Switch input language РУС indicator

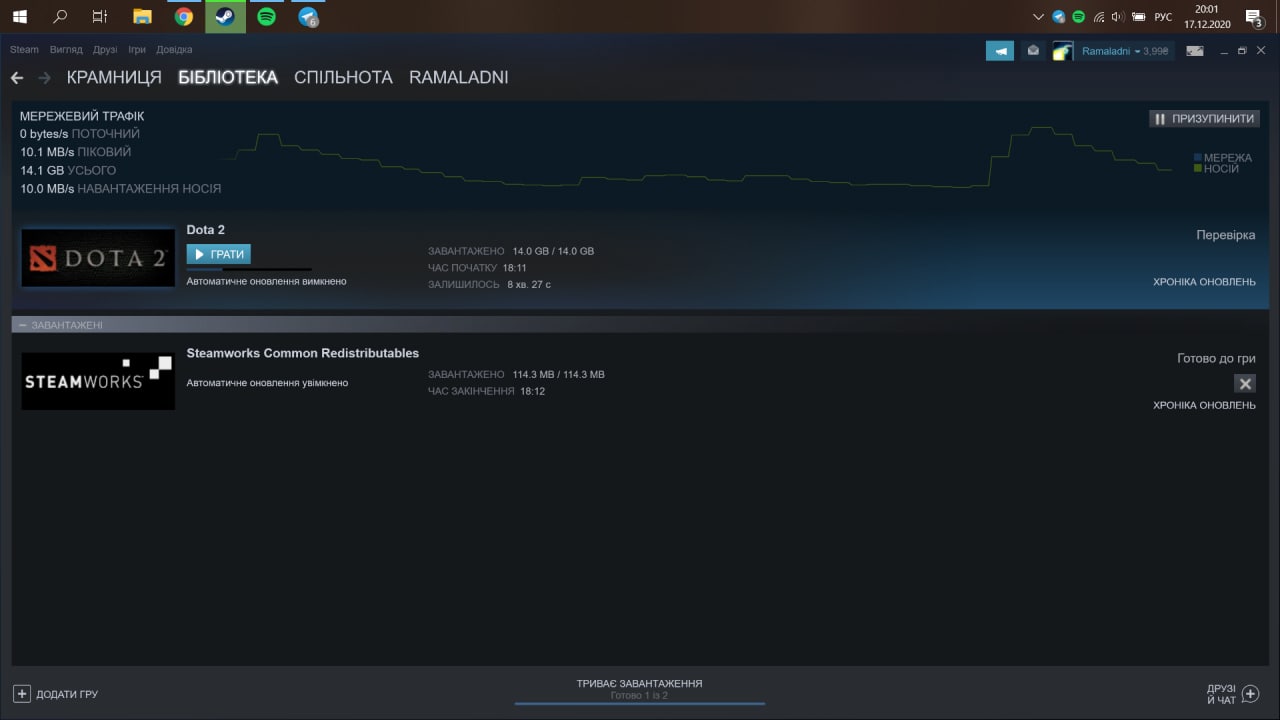[x=1163, y=17]
